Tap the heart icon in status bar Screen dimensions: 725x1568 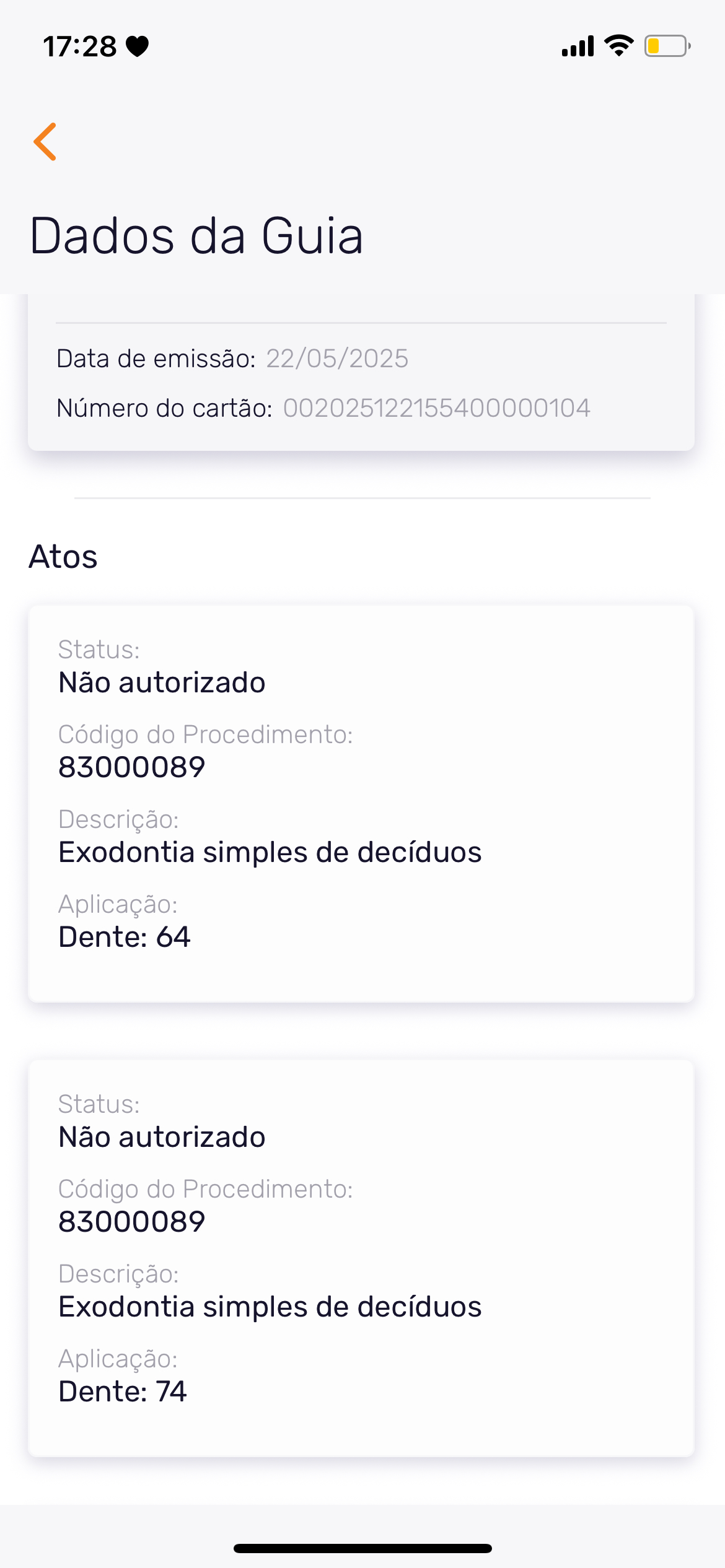[137, 46]
